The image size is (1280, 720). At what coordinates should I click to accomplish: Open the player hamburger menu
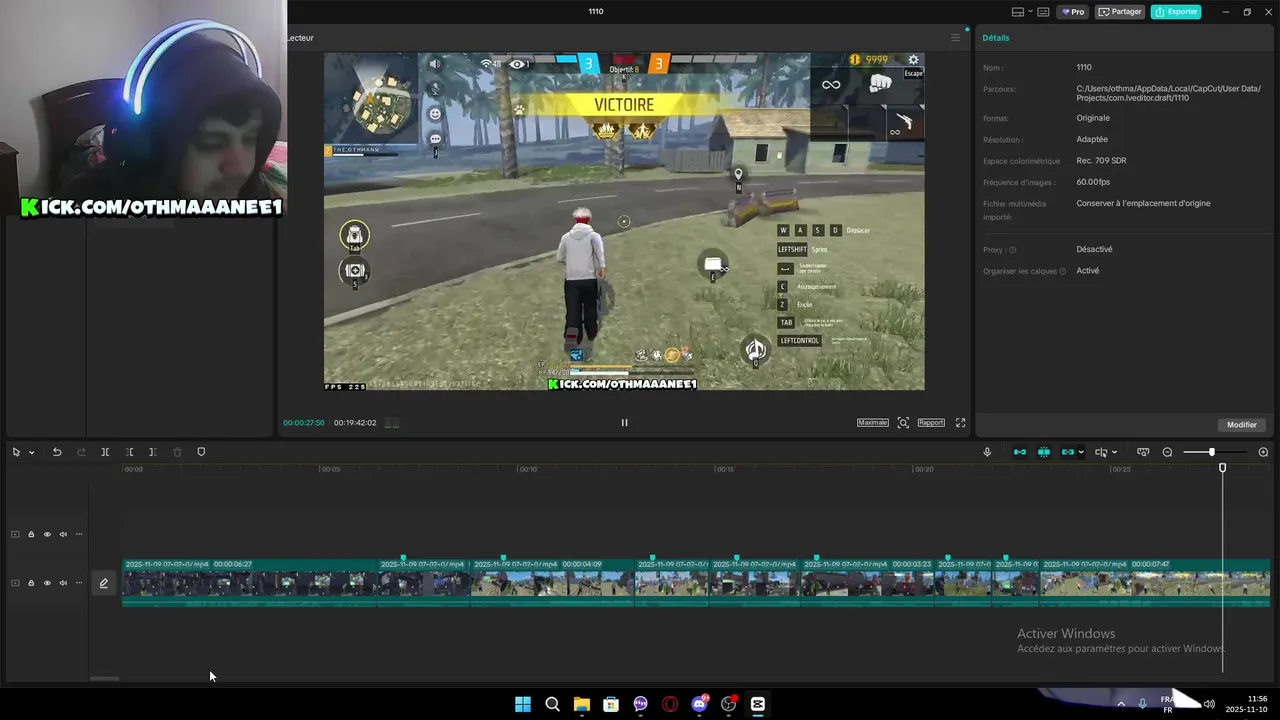(955, 38)
